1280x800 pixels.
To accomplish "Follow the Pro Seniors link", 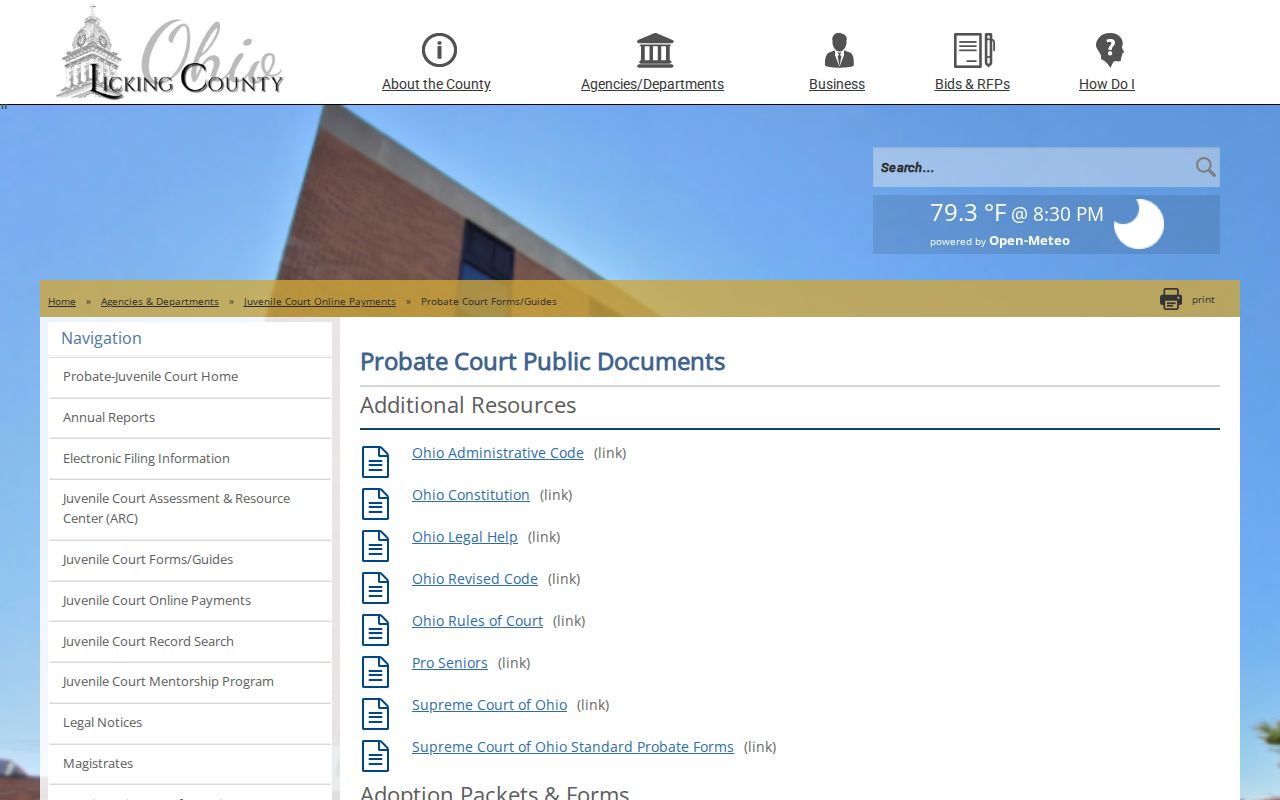I will [450, 663].
